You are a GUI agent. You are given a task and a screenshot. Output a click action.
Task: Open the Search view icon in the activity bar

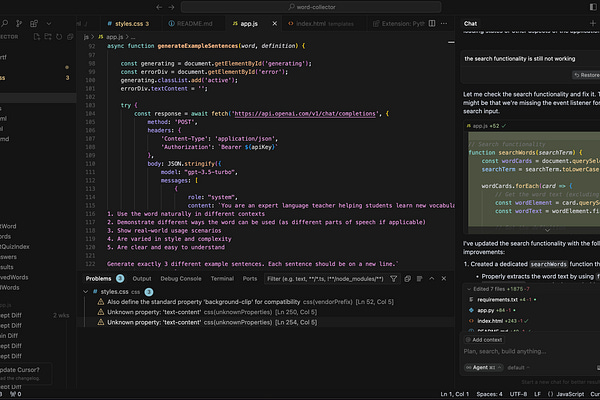[x=5, y=23]
